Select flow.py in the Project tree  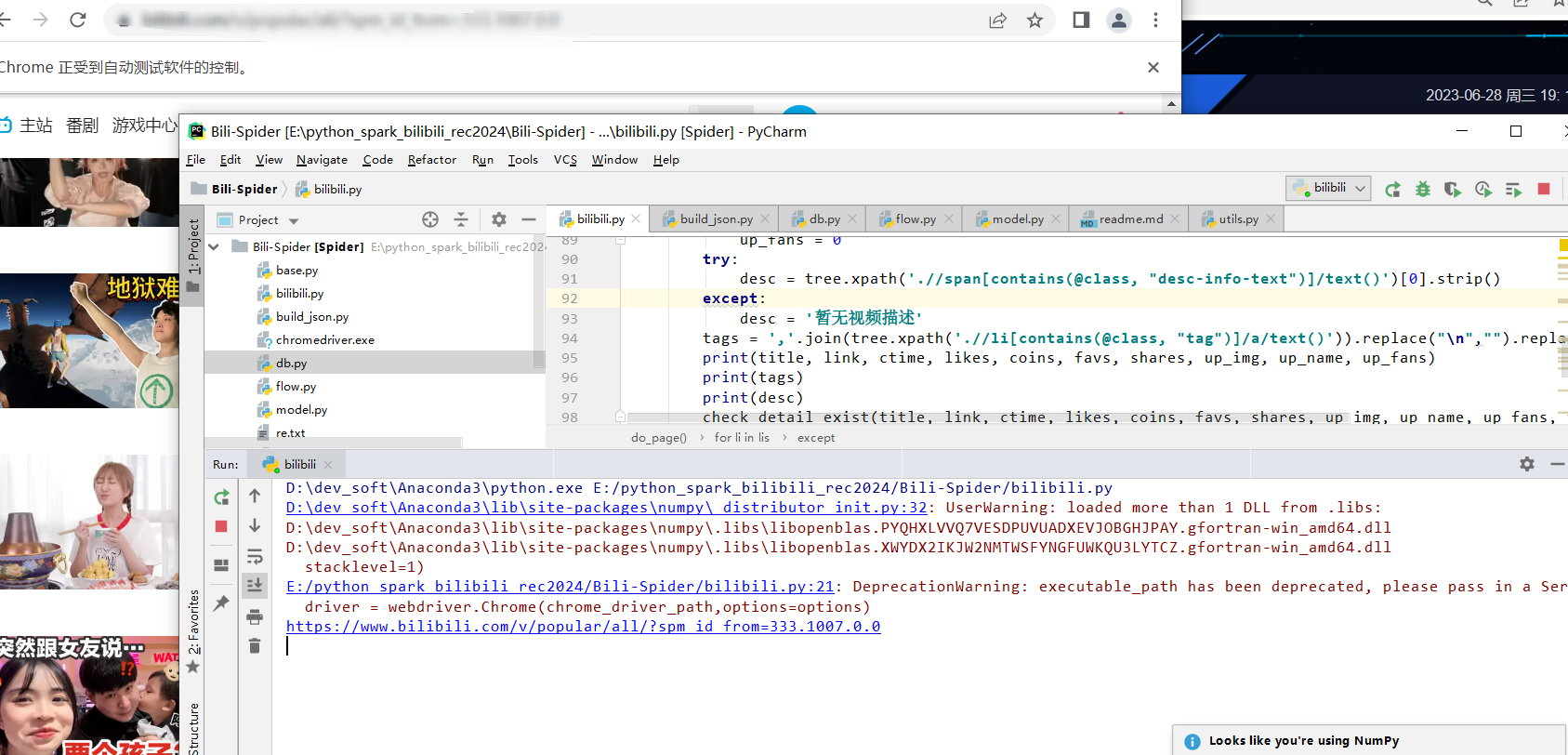[296, 387]
